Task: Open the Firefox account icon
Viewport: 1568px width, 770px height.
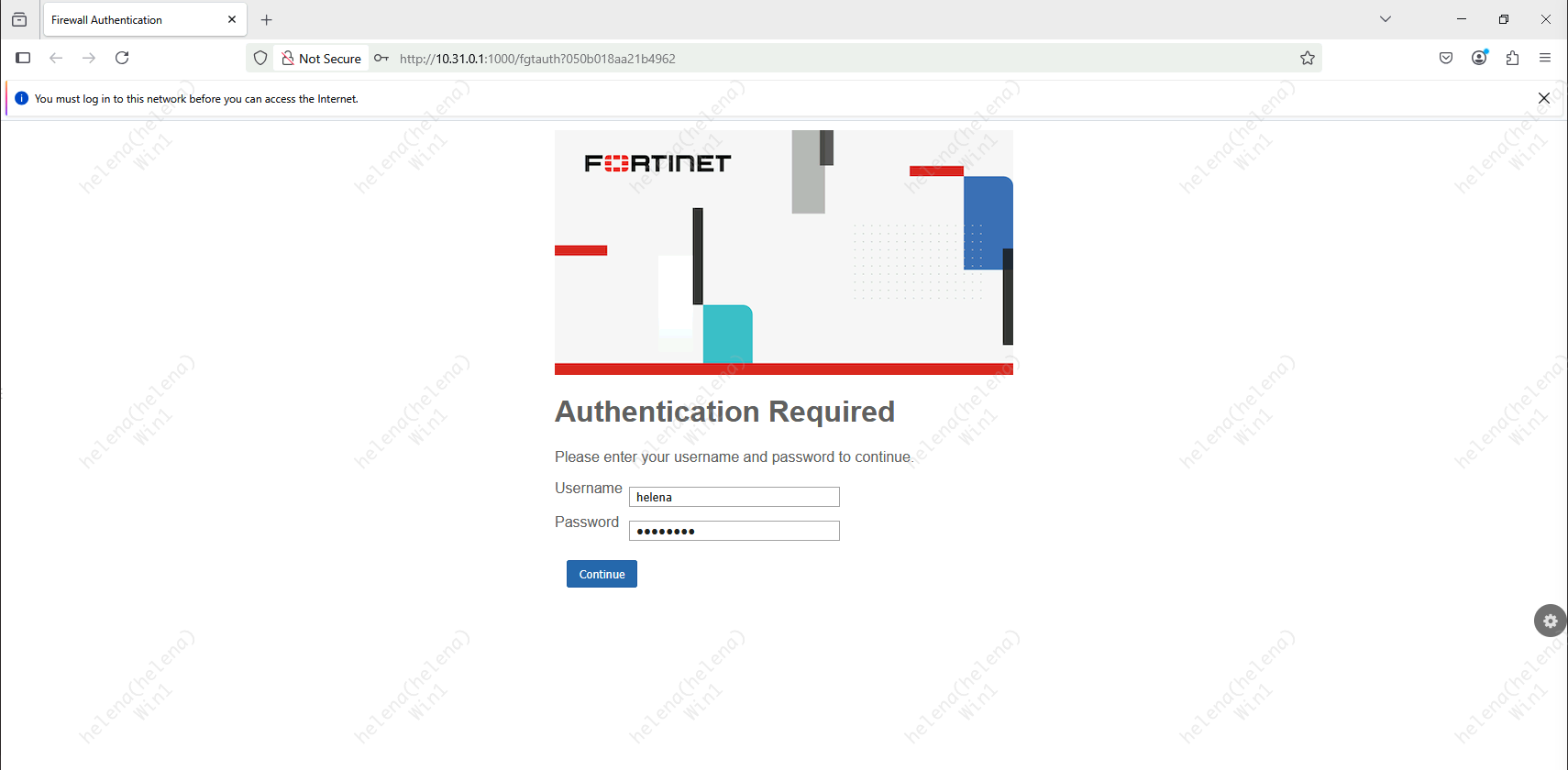Action: click(x=1479, y=58)
